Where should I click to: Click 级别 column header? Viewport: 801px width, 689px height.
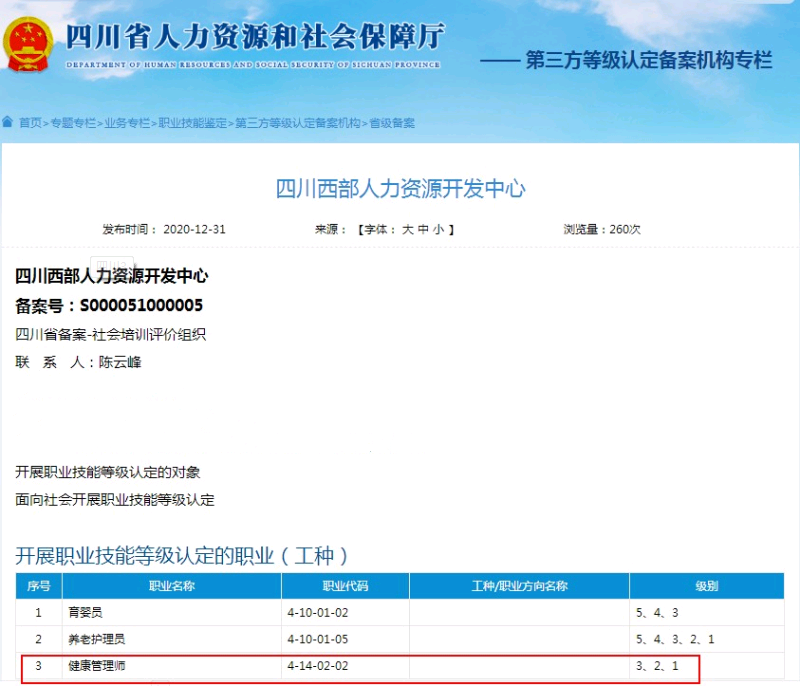point(707,586)
